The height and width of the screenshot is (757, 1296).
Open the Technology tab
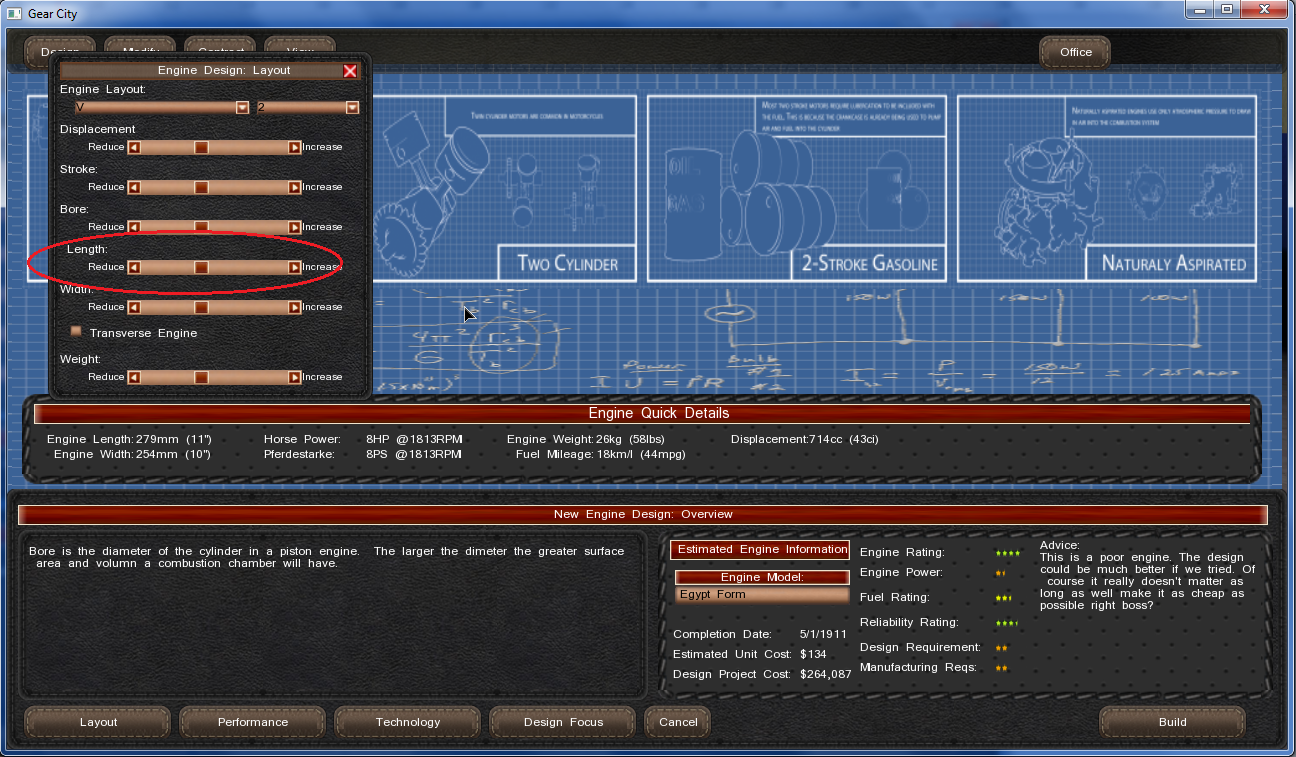point(407,722)
